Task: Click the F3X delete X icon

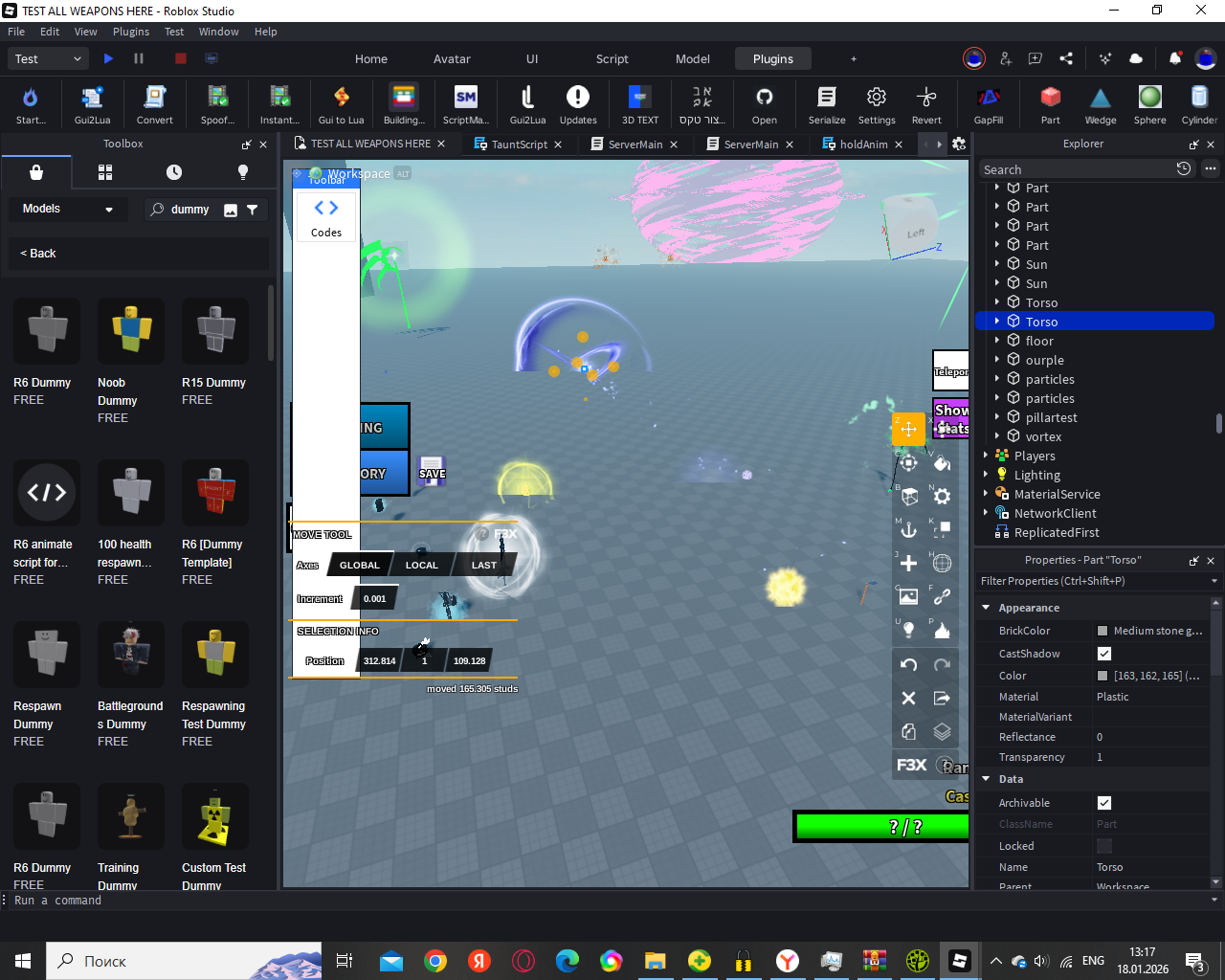Action: (x=909, y=699)
